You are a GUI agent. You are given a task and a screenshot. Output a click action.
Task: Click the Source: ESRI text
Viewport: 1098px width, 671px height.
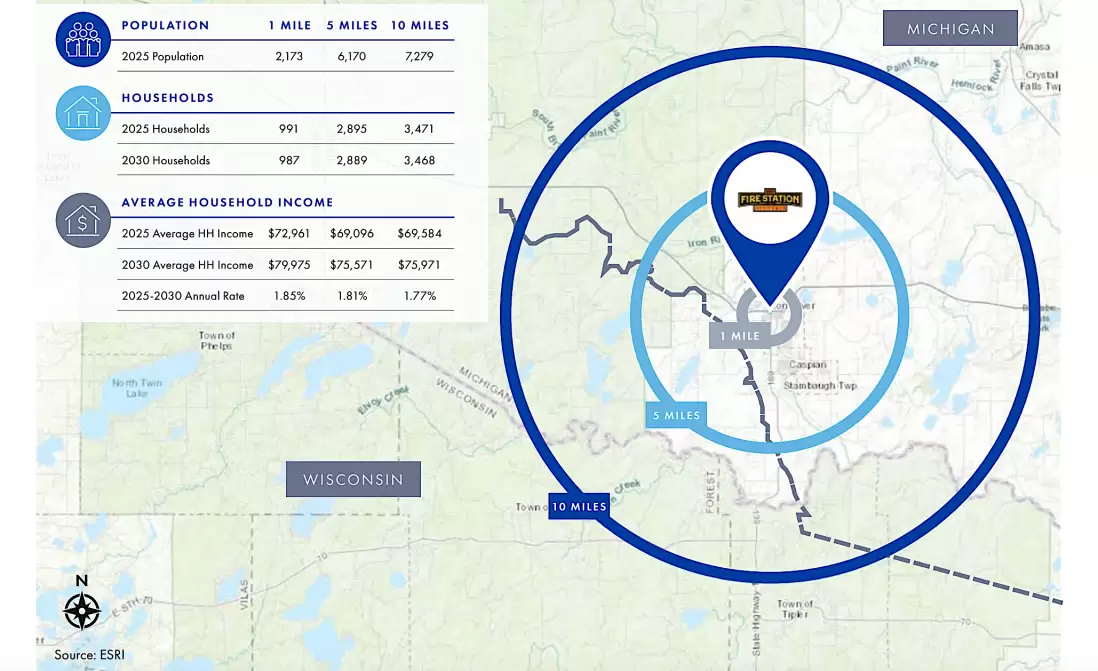89,655
